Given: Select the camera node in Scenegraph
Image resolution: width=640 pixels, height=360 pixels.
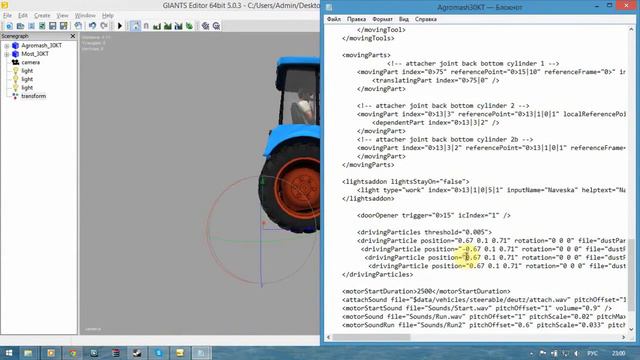Looking at the screenshot, I should click(x=31, y=62).
